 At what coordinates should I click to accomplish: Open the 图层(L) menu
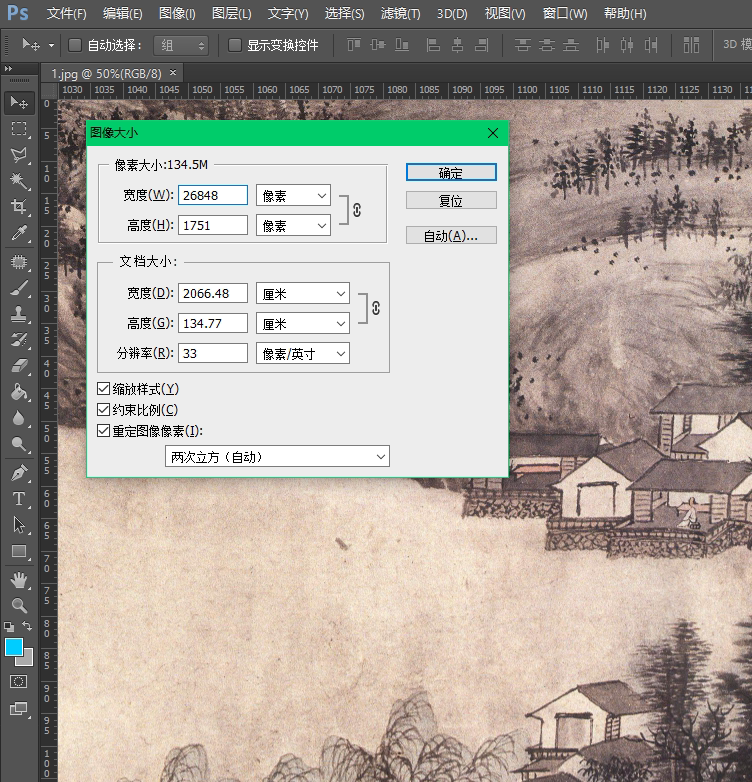point(231,13)
